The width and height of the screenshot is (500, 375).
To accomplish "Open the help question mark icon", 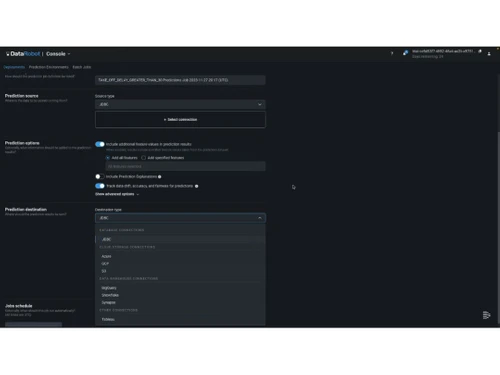I will (392, 53).
